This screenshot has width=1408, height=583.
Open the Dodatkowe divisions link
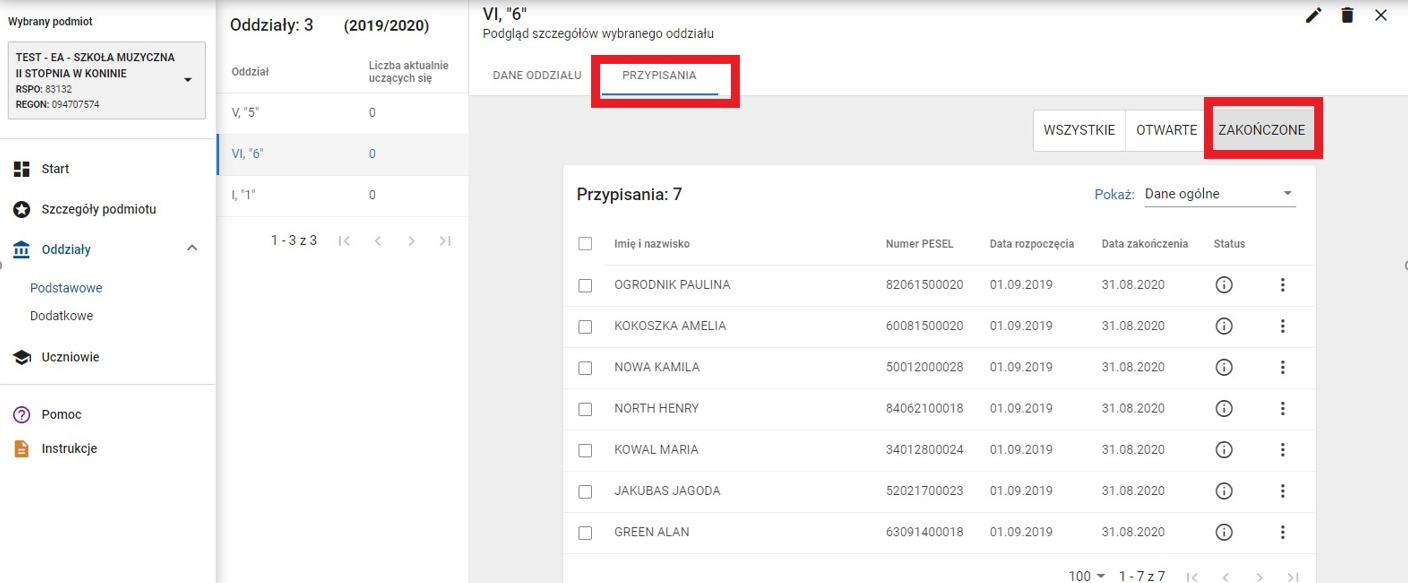pos(61,316)
